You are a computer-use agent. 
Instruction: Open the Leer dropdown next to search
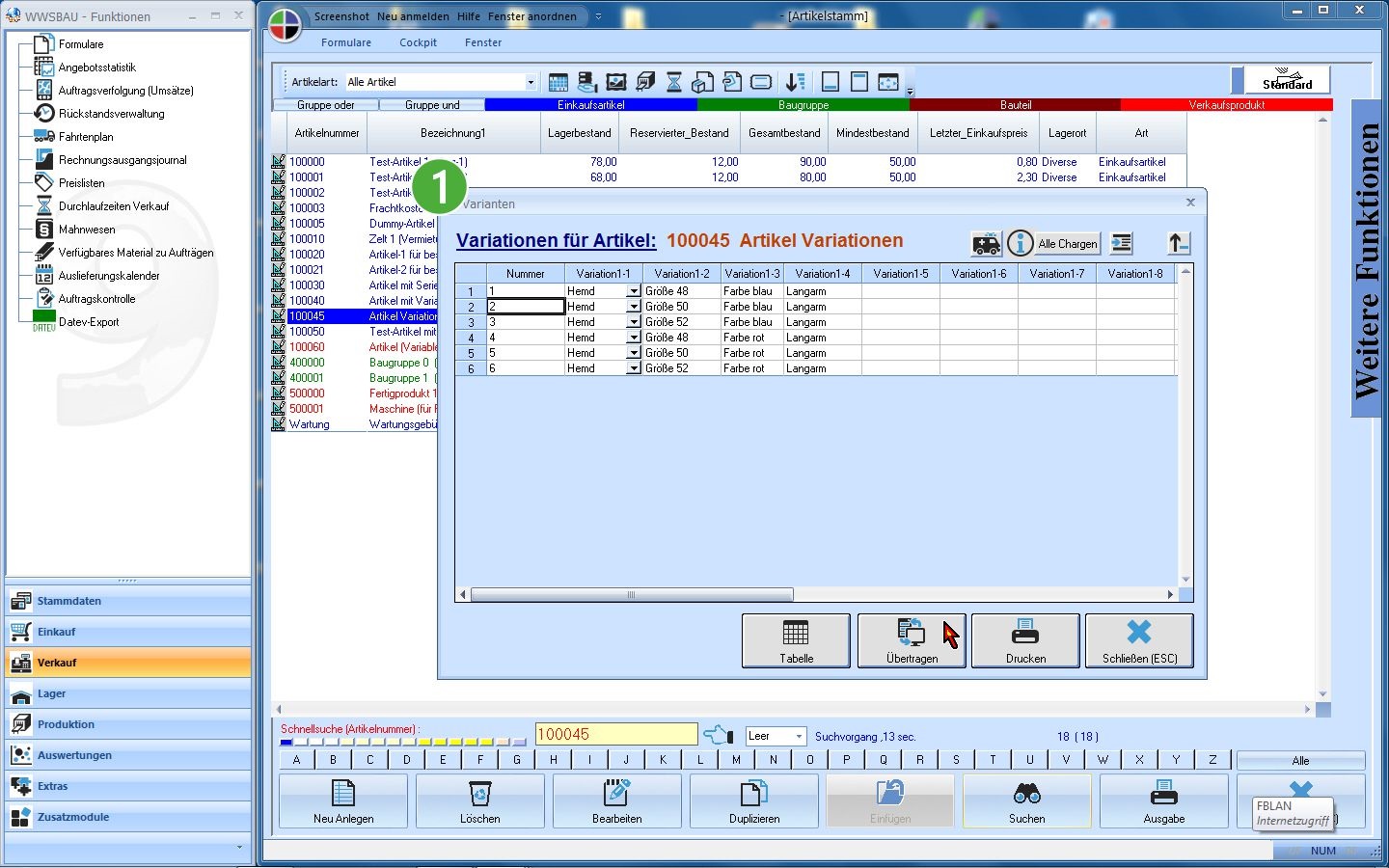(x=800, y=736)
